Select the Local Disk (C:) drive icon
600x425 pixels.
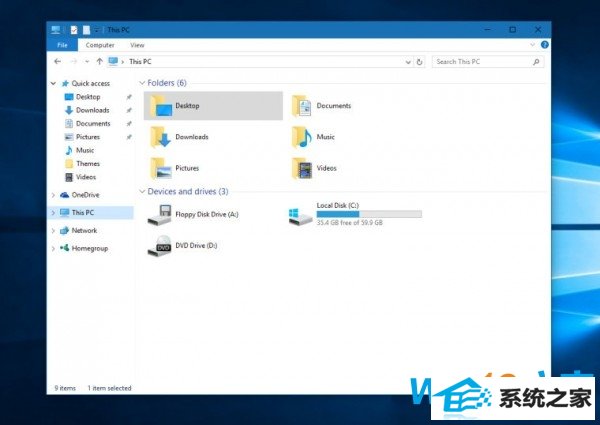click(x=298, y=214)
